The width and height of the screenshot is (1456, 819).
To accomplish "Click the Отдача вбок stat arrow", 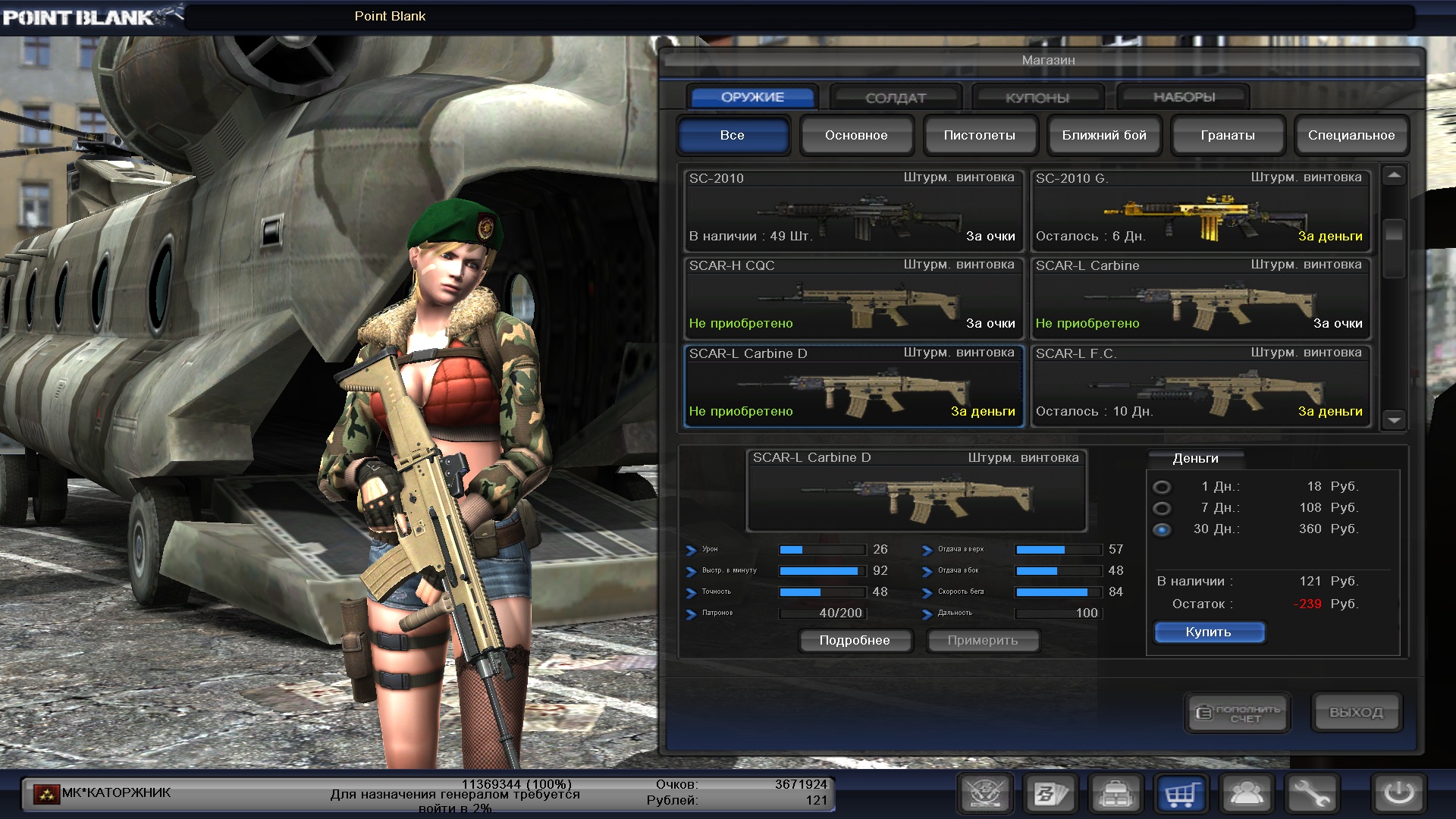I will (x=927, y=572).
